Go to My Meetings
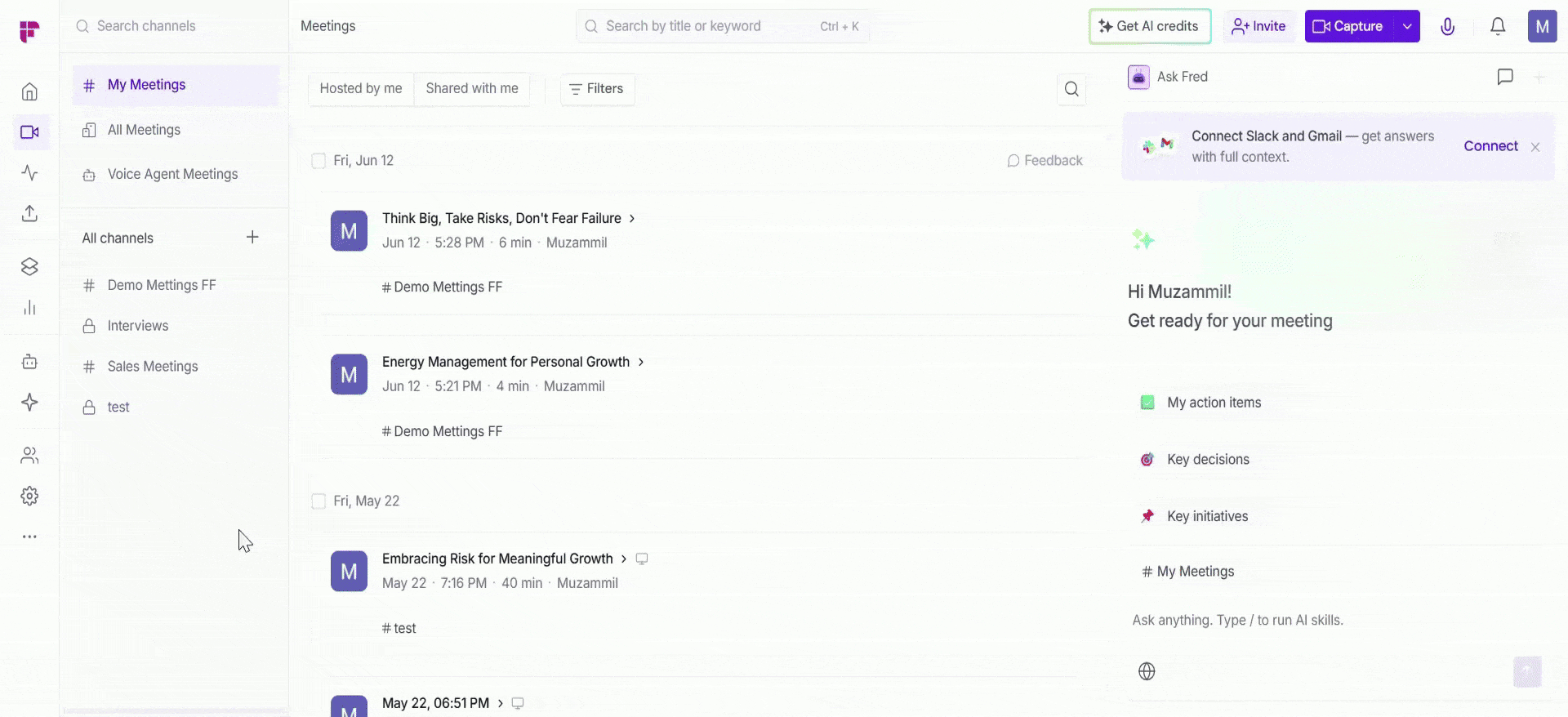 [x=176, y=85]
